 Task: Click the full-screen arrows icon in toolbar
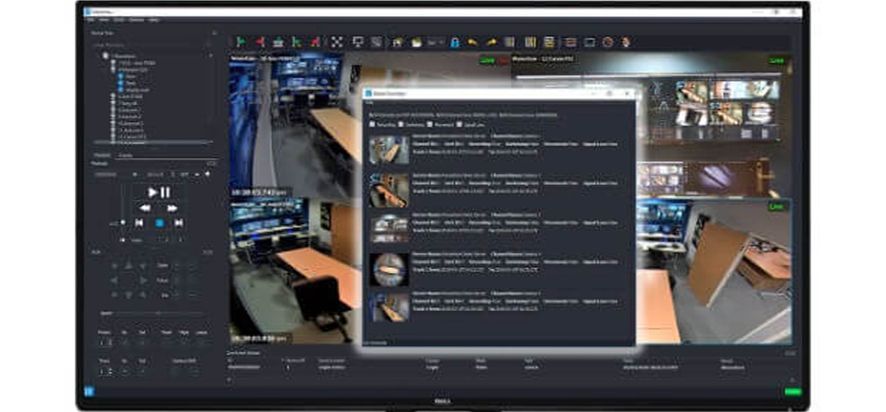tap(337, 42)
